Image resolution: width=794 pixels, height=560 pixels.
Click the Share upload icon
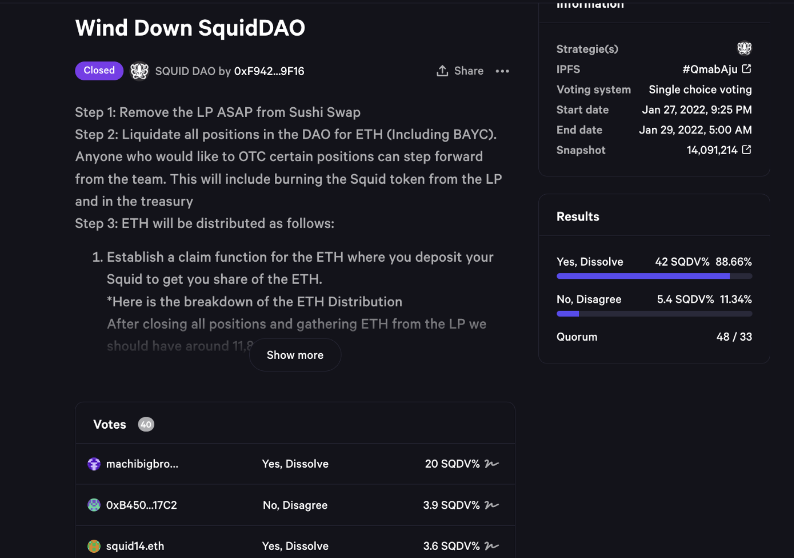click(x=443, y=71)
